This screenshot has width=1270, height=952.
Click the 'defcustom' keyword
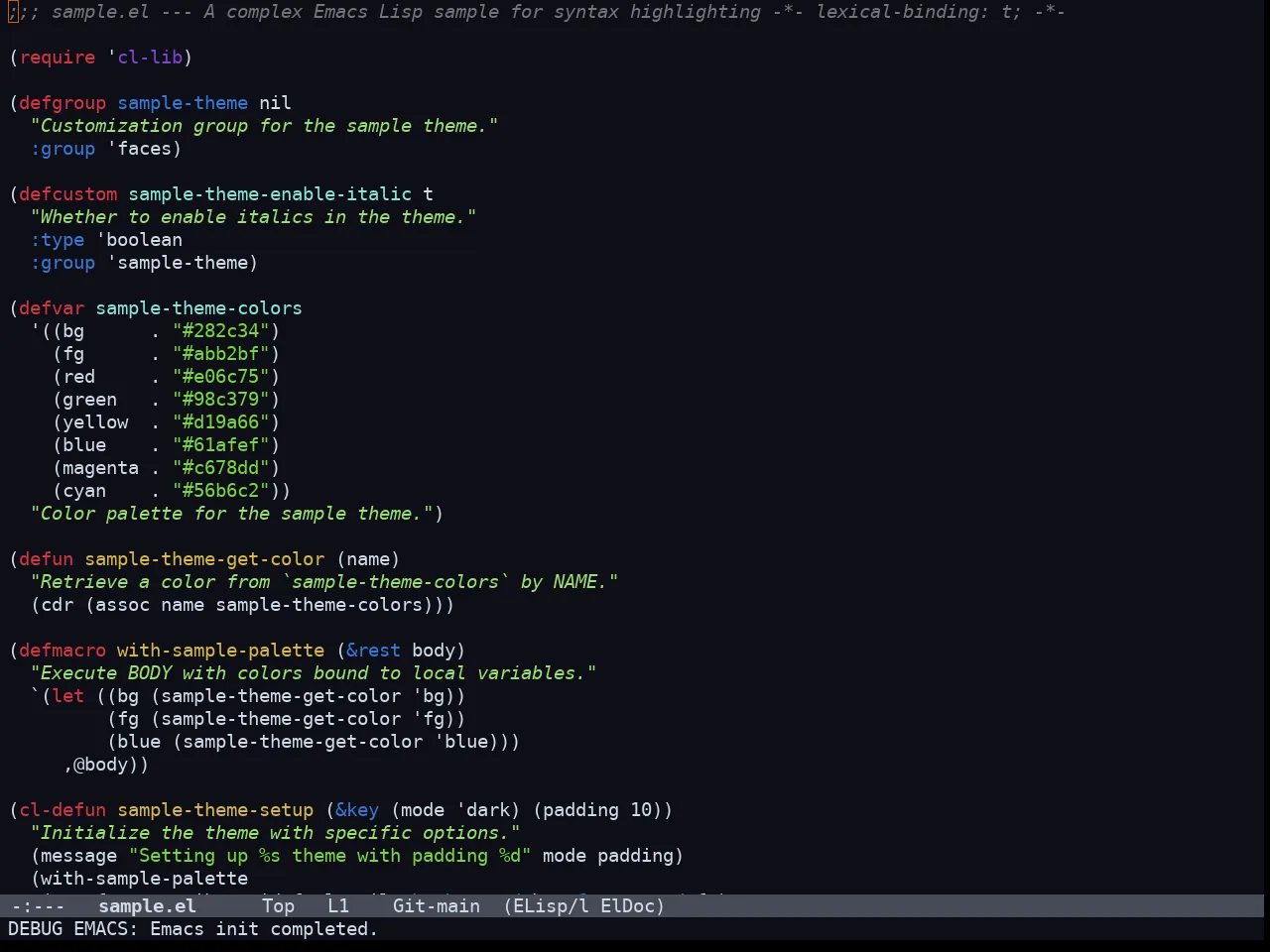[68, 194]
